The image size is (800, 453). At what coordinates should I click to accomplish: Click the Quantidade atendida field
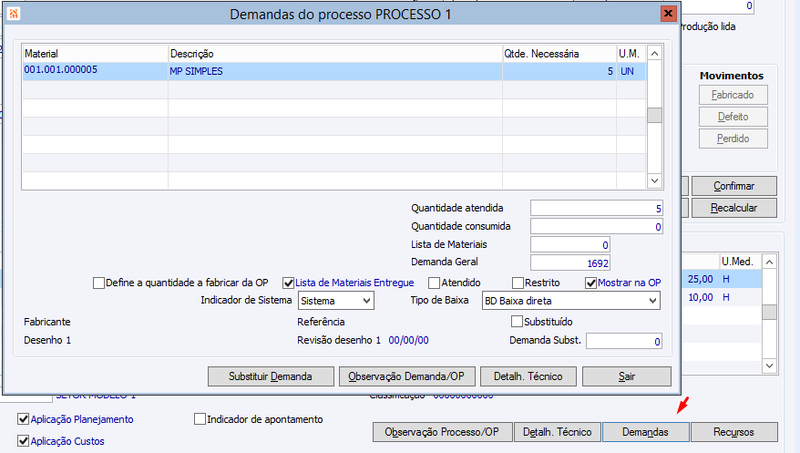[596, 208]
